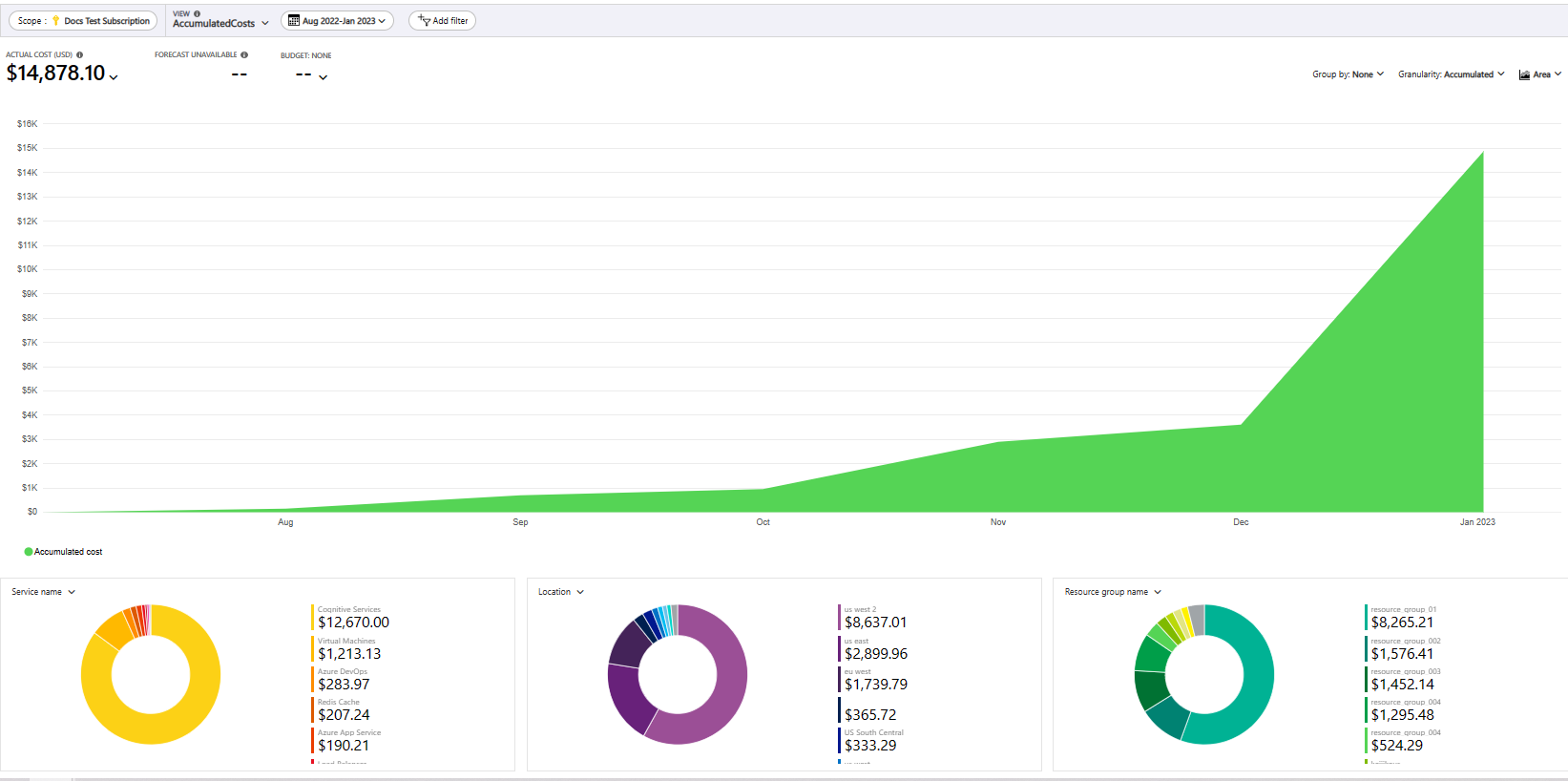Expand the $14,878.10 actual cost chevron

pos(114,77)
